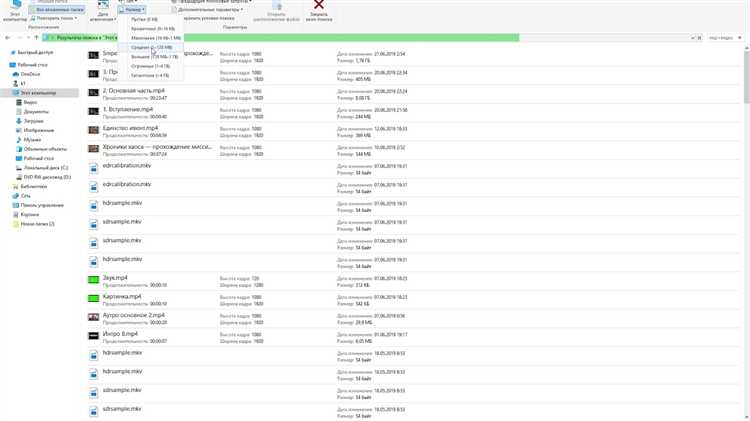Click thumbnail of 1. Вступление.mp4
This screenshot has width=750, height=421.
click(x=93, y=111)
